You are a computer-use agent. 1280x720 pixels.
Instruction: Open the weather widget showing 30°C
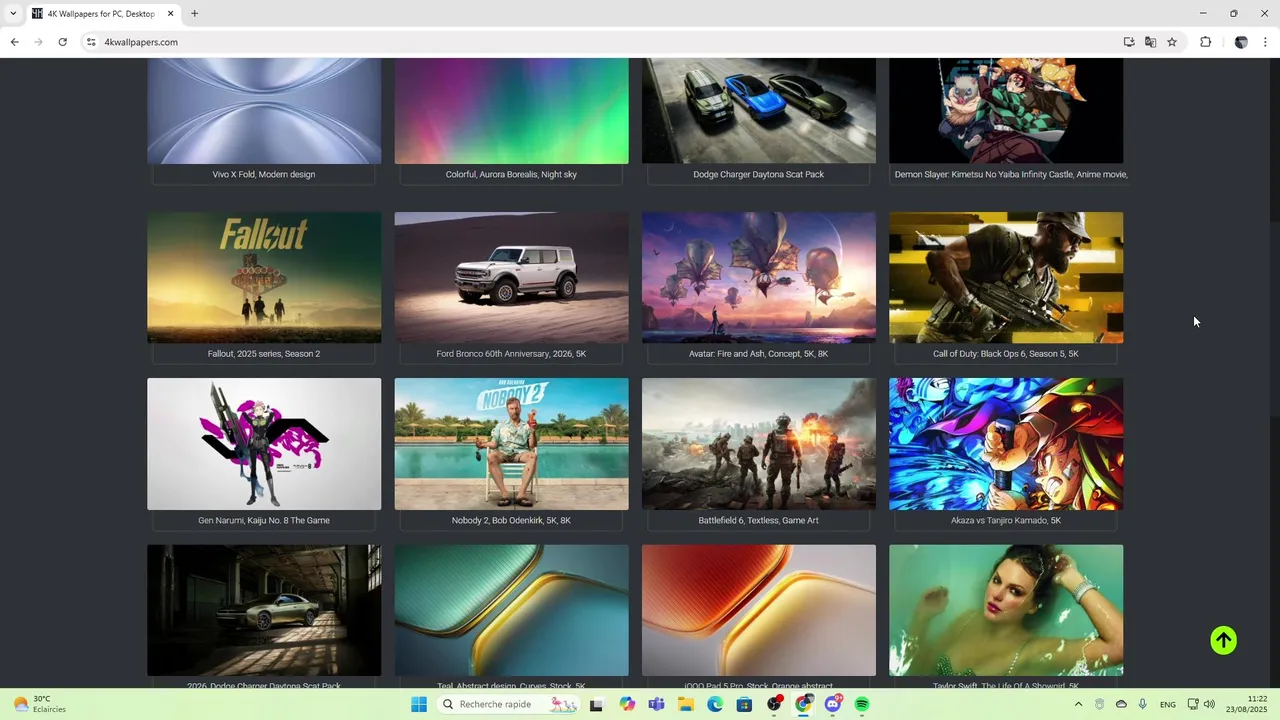pos(40,704)
